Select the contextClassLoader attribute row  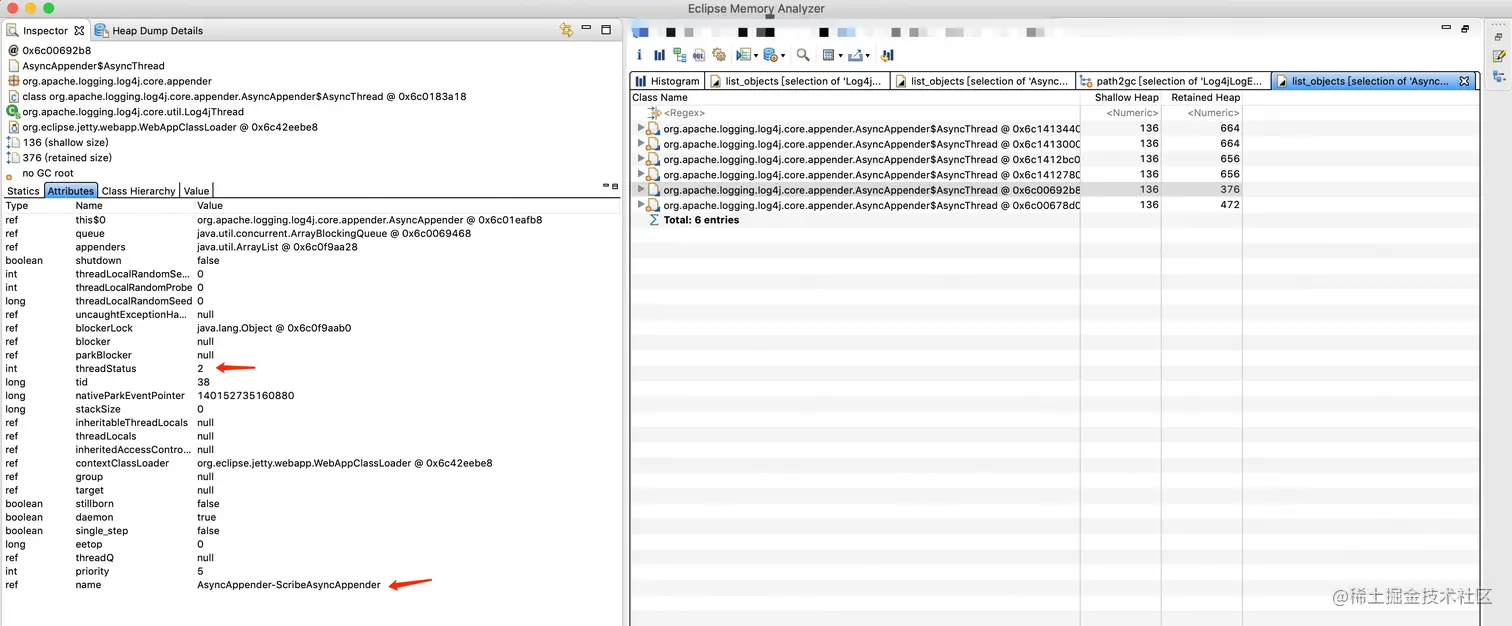coord(310,463)
